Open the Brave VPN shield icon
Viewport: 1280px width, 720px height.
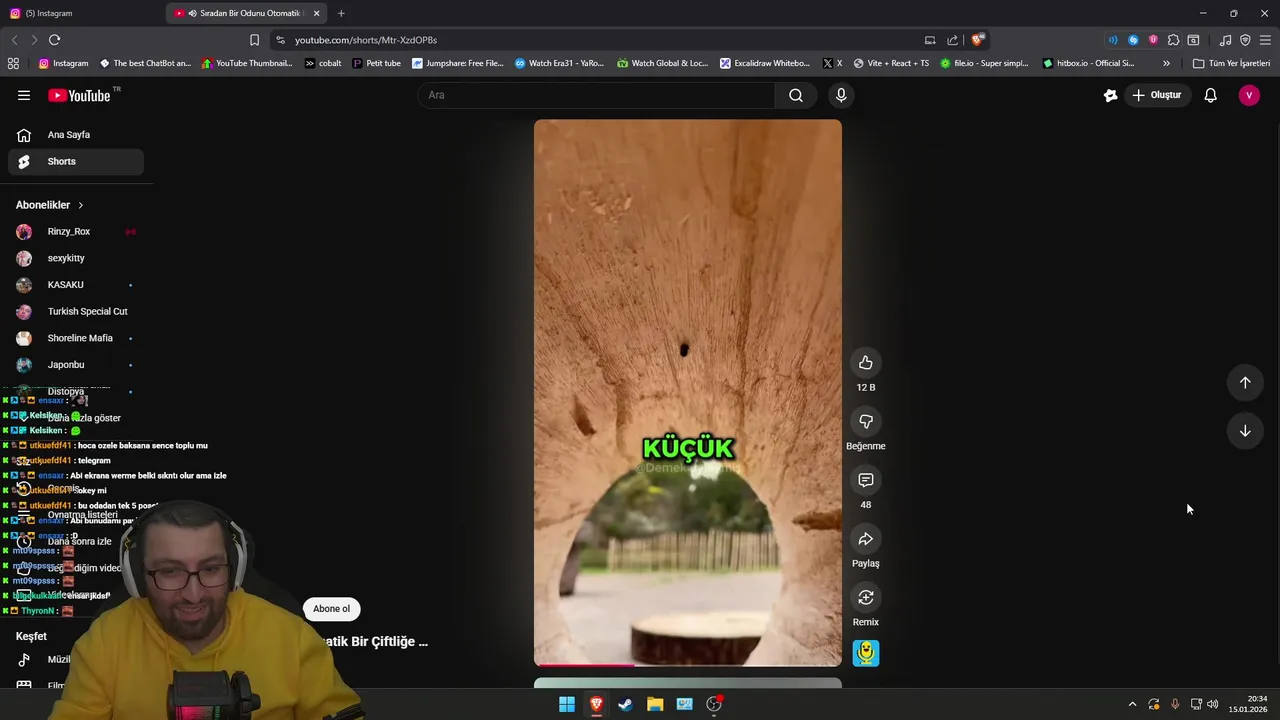click(x=1245, y=40)
